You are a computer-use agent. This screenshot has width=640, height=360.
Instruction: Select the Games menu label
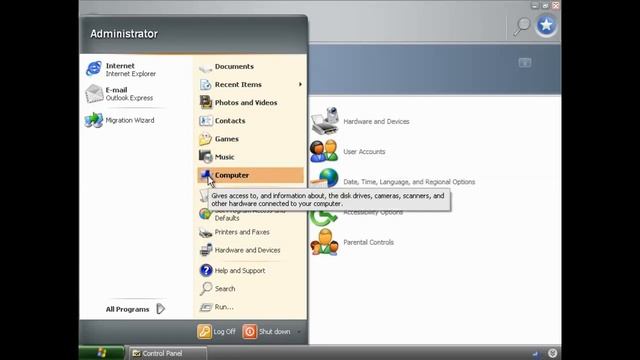point(227,139)
